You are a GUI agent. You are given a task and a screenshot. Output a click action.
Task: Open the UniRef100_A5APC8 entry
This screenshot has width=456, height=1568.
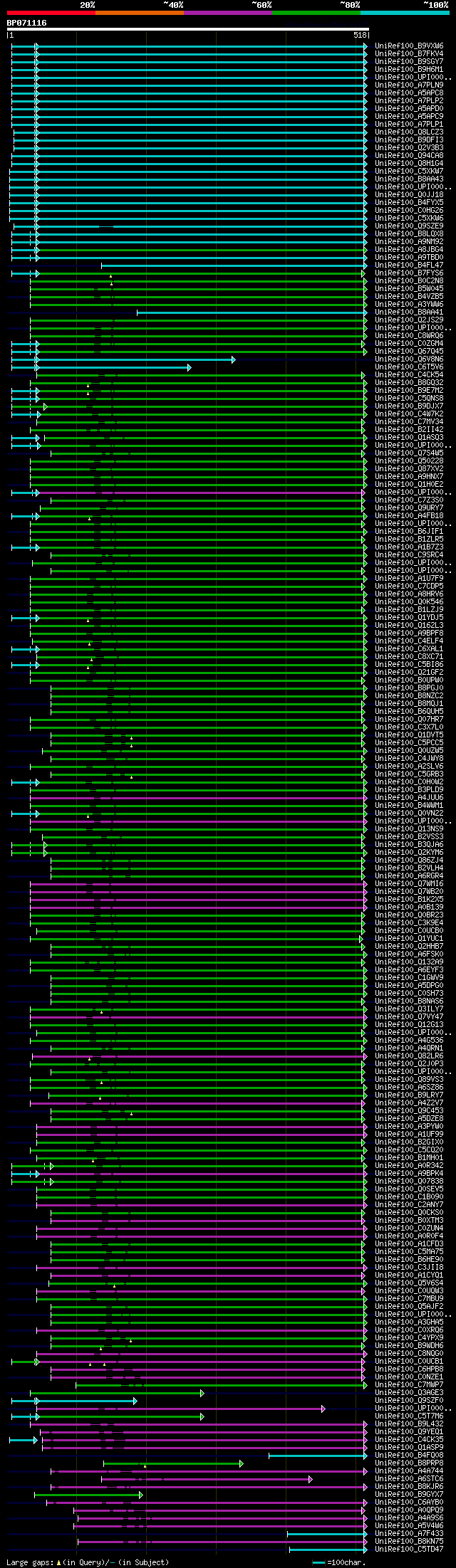pos(409,93)
